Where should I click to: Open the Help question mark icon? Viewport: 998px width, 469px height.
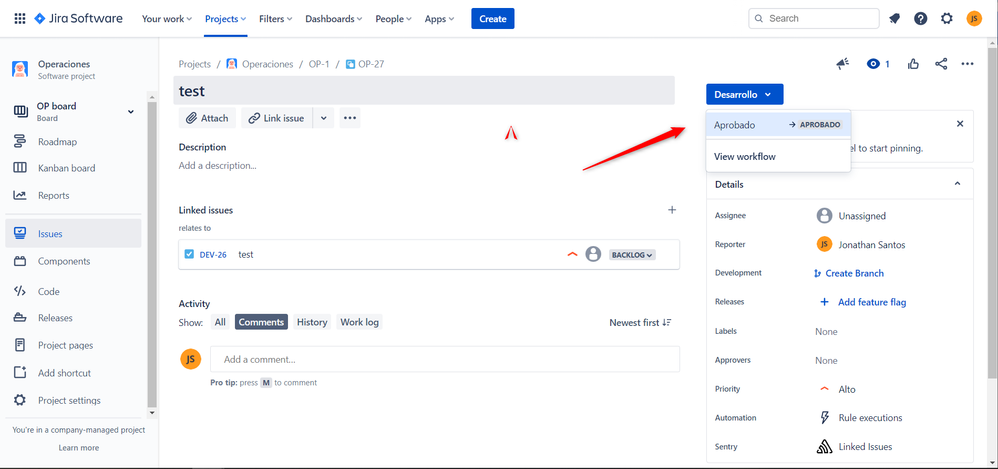point(920,18)
